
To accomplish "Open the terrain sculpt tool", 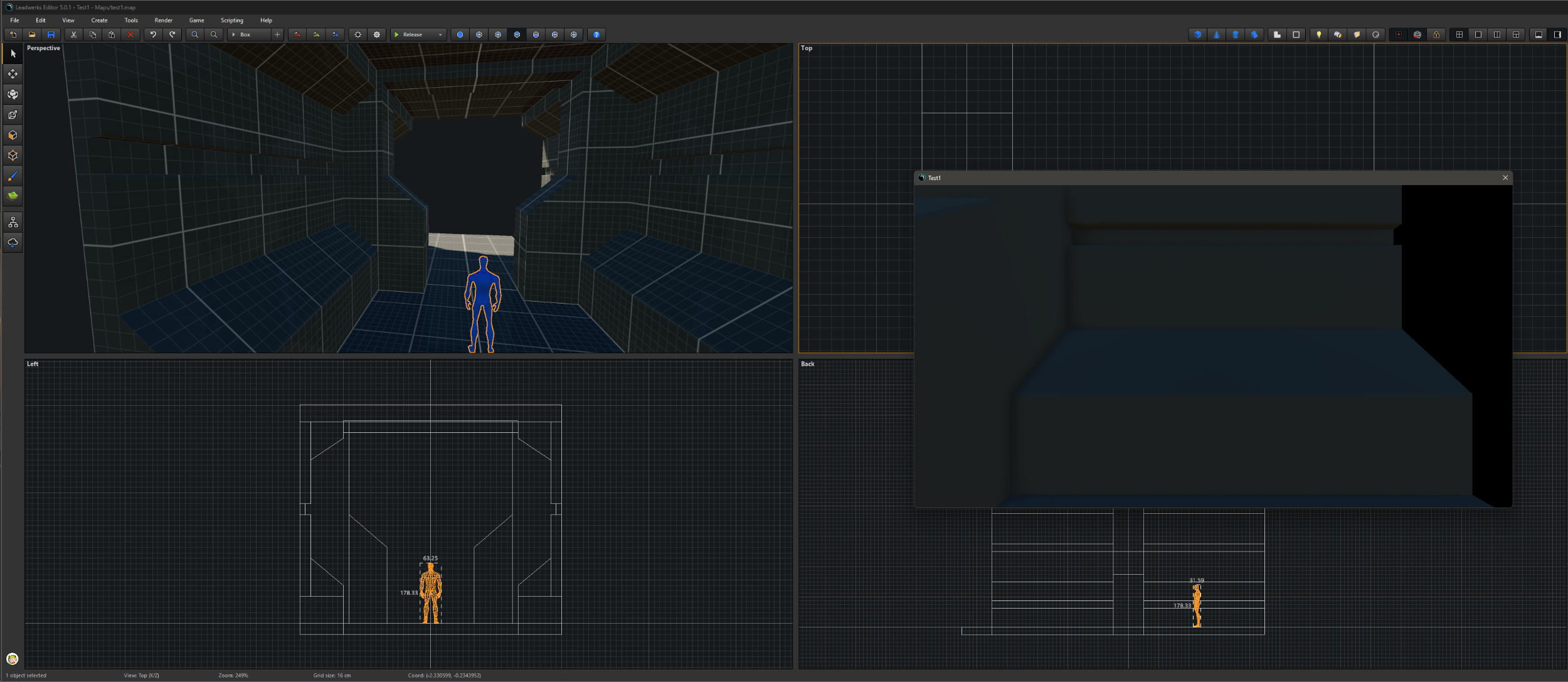I will pos(13,196).
